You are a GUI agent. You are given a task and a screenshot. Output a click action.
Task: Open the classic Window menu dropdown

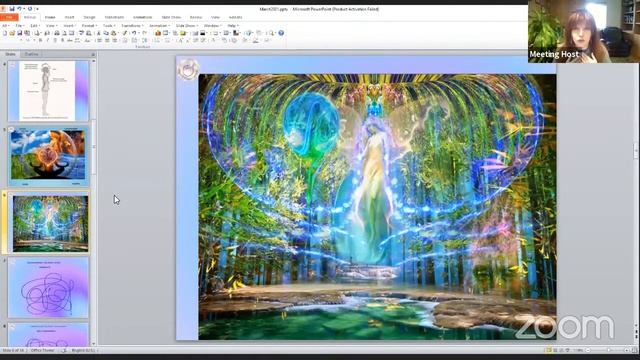point(213,26)
